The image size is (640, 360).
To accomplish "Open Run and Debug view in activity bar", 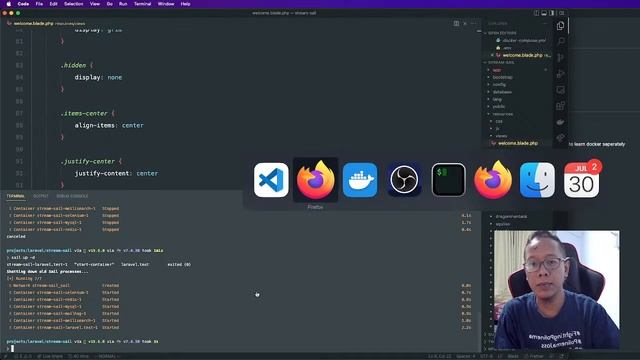I will coord(560,74).
